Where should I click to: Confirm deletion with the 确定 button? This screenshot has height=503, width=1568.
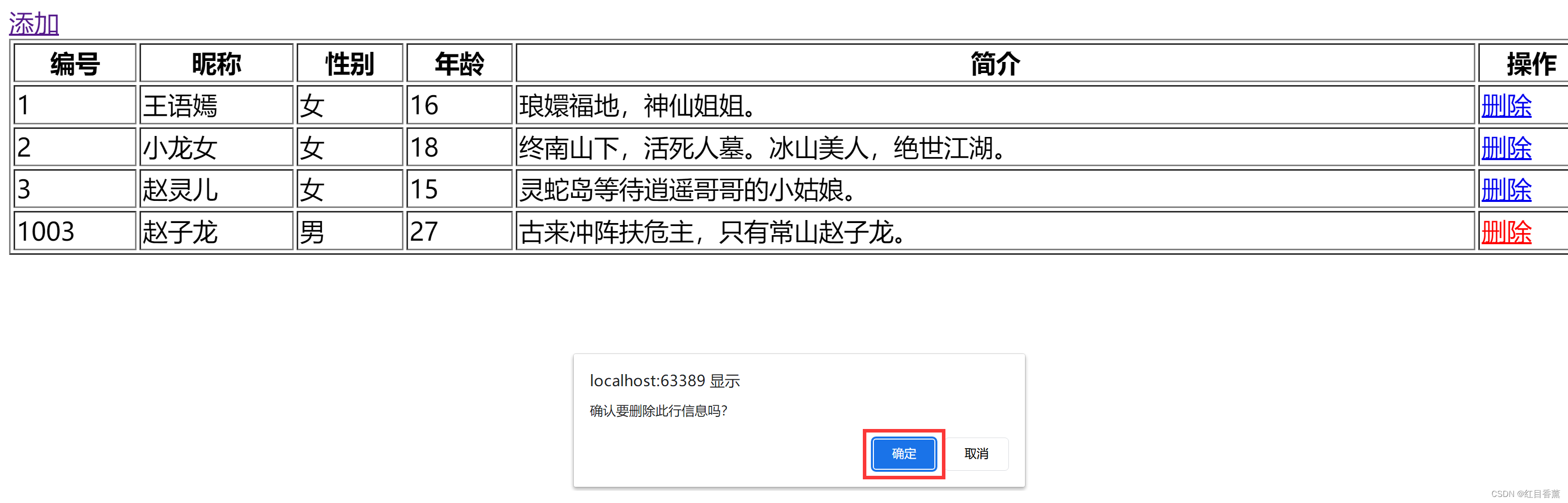[903, 454]
